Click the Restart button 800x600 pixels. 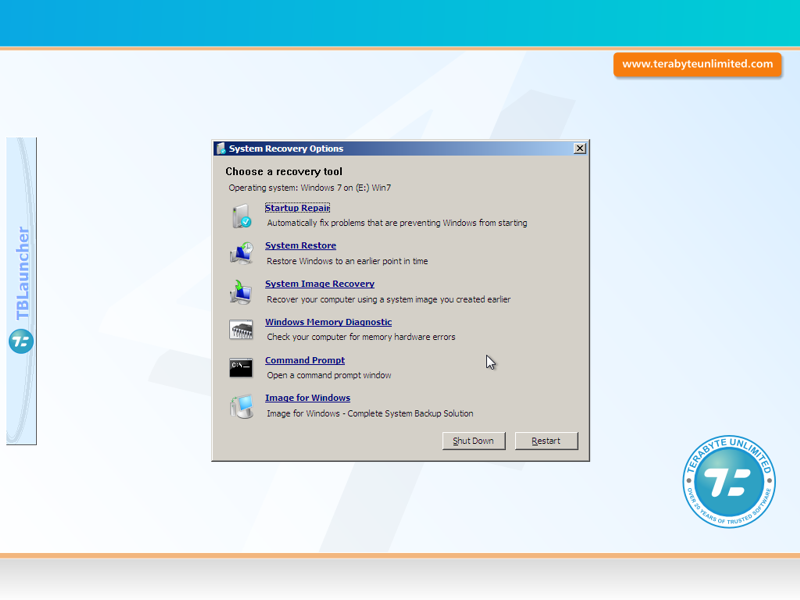(x=546, y=441)
